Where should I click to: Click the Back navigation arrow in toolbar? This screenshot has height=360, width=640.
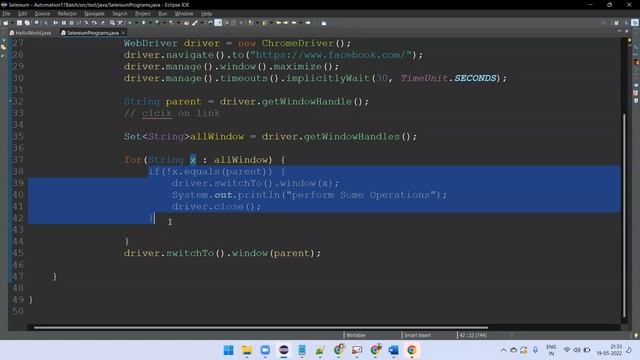(293, 23)
